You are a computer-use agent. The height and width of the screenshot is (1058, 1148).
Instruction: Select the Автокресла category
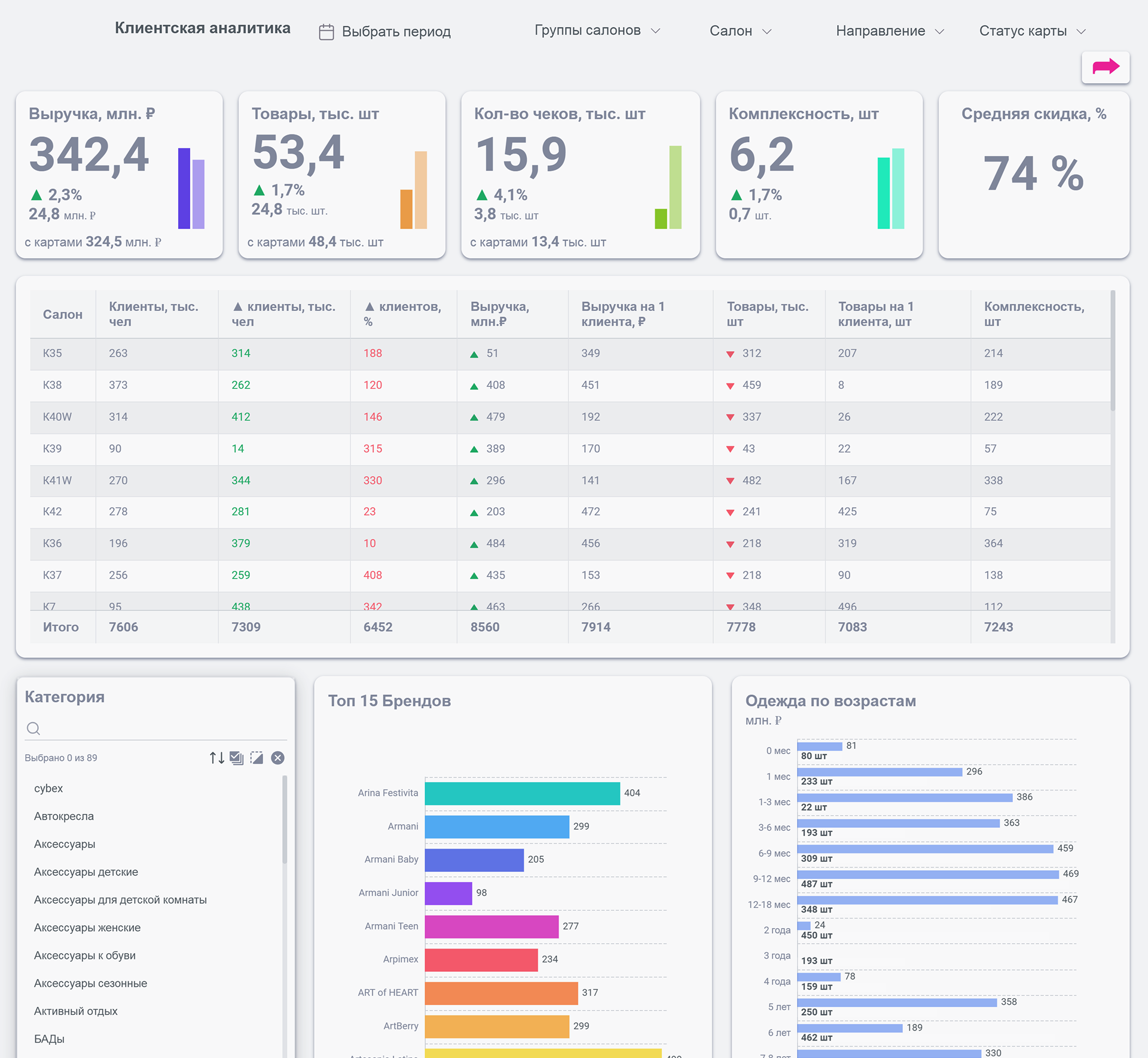64,816
